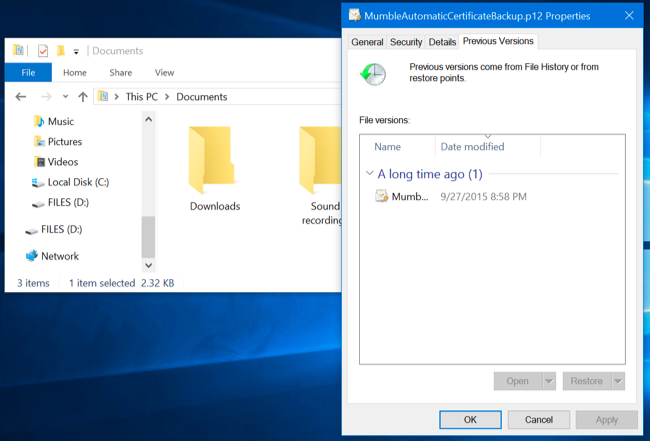Click the Music folder icon in sidebar

pyautogui.click(x=39, y=121)
